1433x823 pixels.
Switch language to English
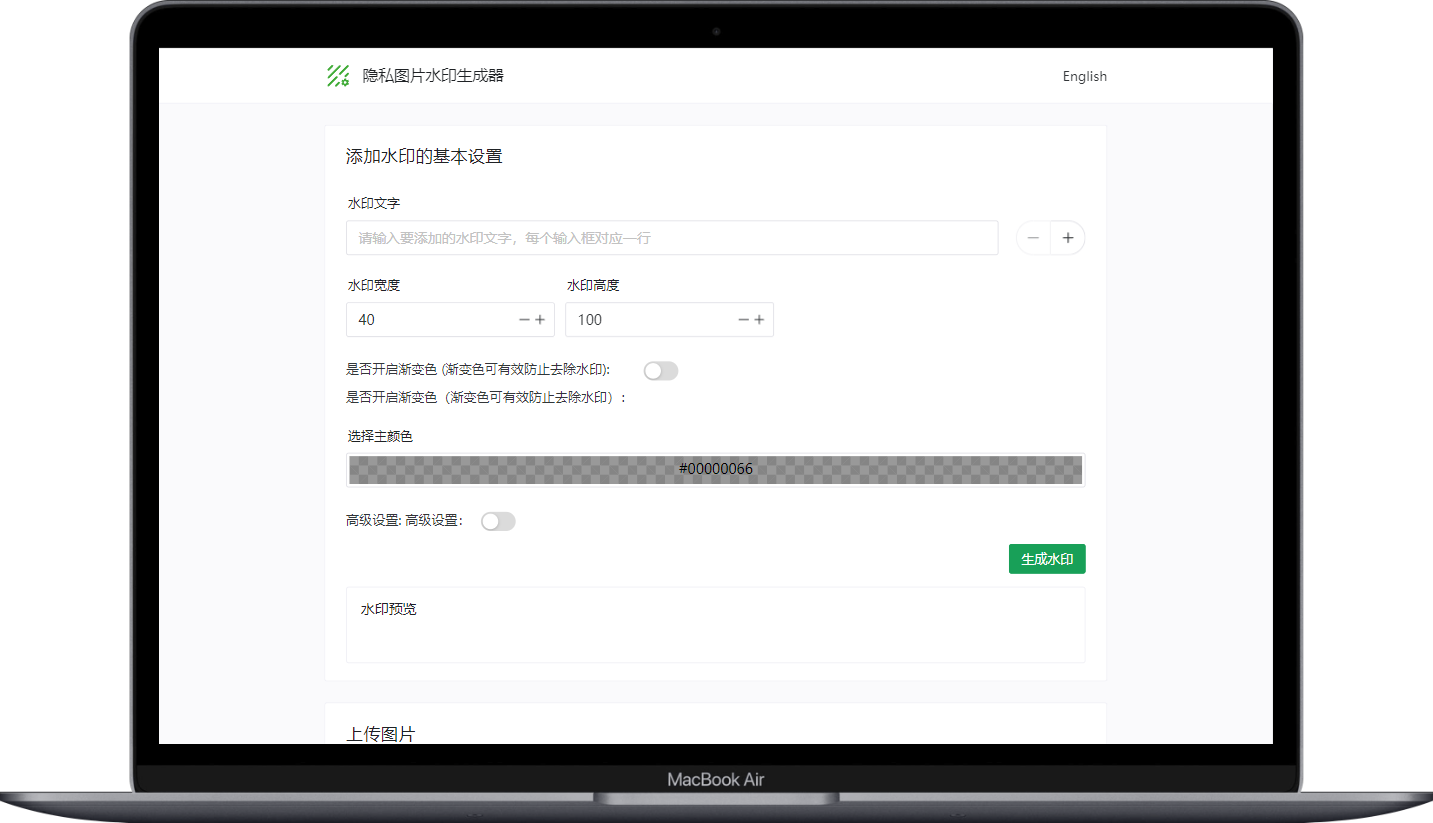[1085, 76]
